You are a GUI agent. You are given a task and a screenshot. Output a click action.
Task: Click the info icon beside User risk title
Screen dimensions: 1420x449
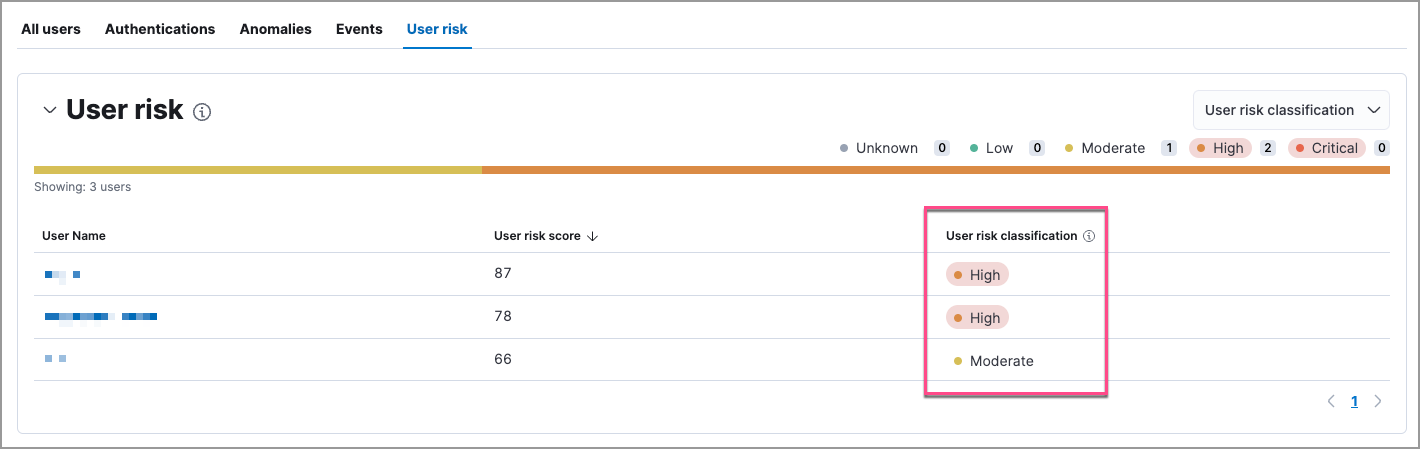coord(202,112)
